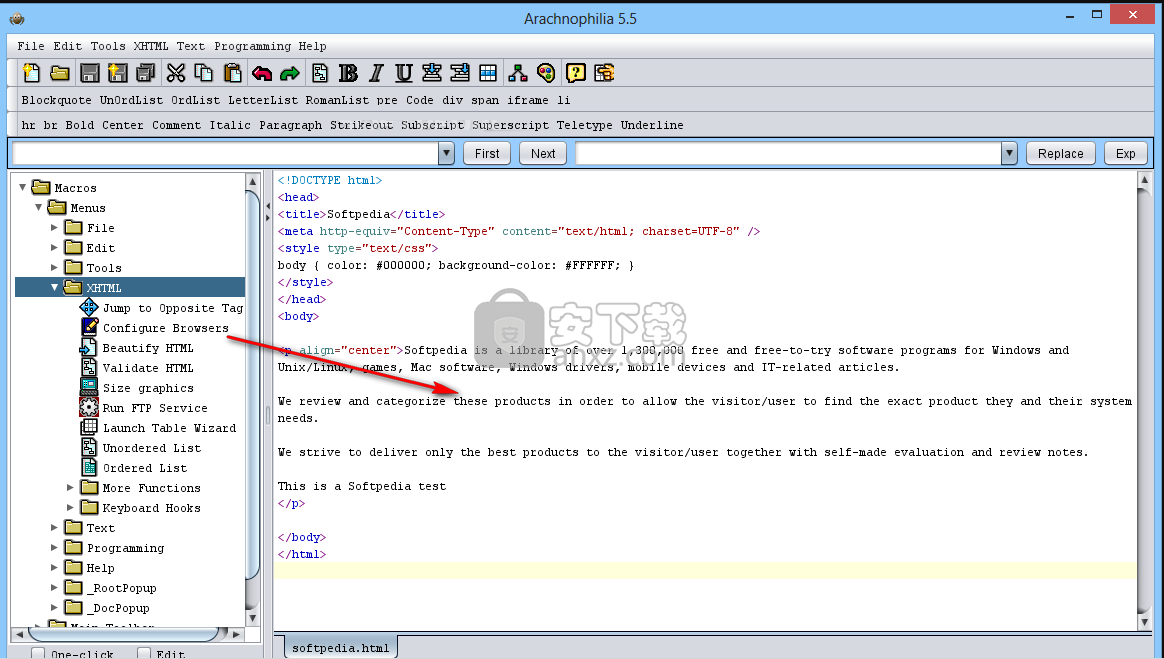Toggle the Edit checkbox
Image resolution: width=1164 pixels, height=659 pixels.
pos(144,654)
